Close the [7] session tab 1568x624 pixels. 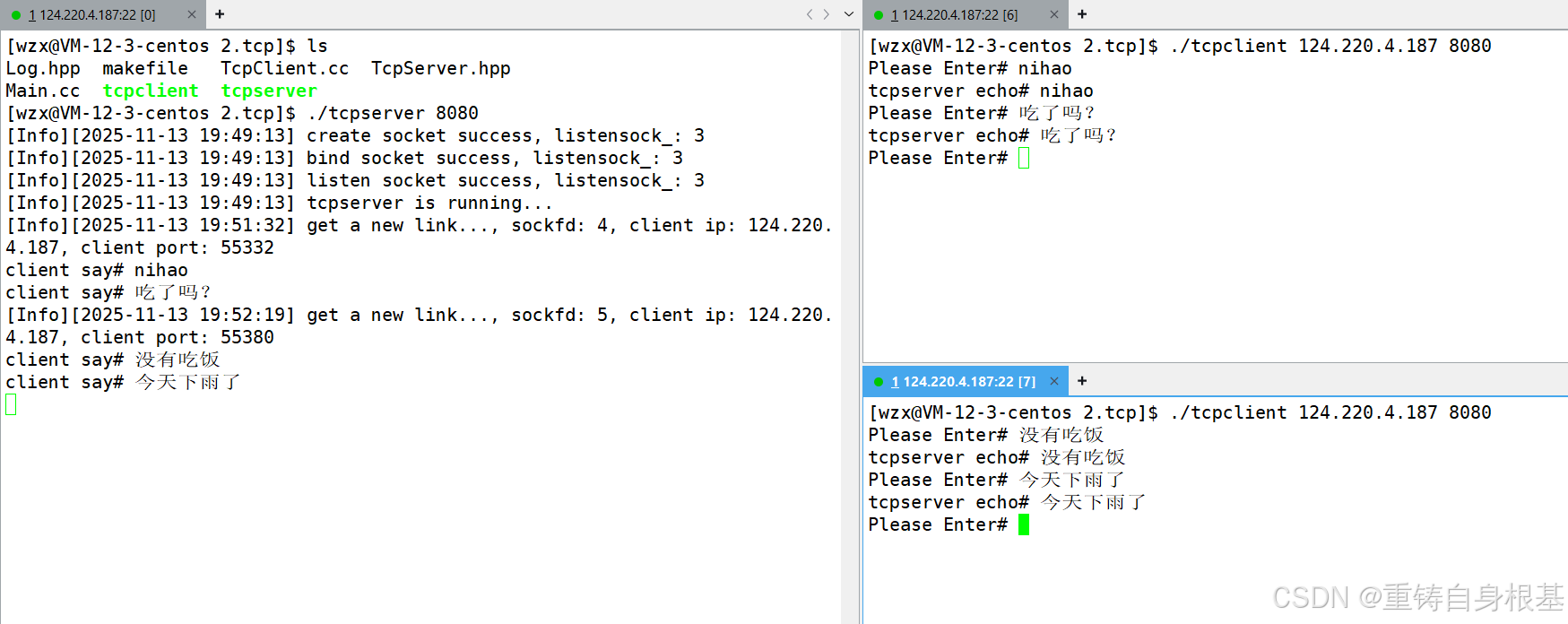[x=1053, y=381]
